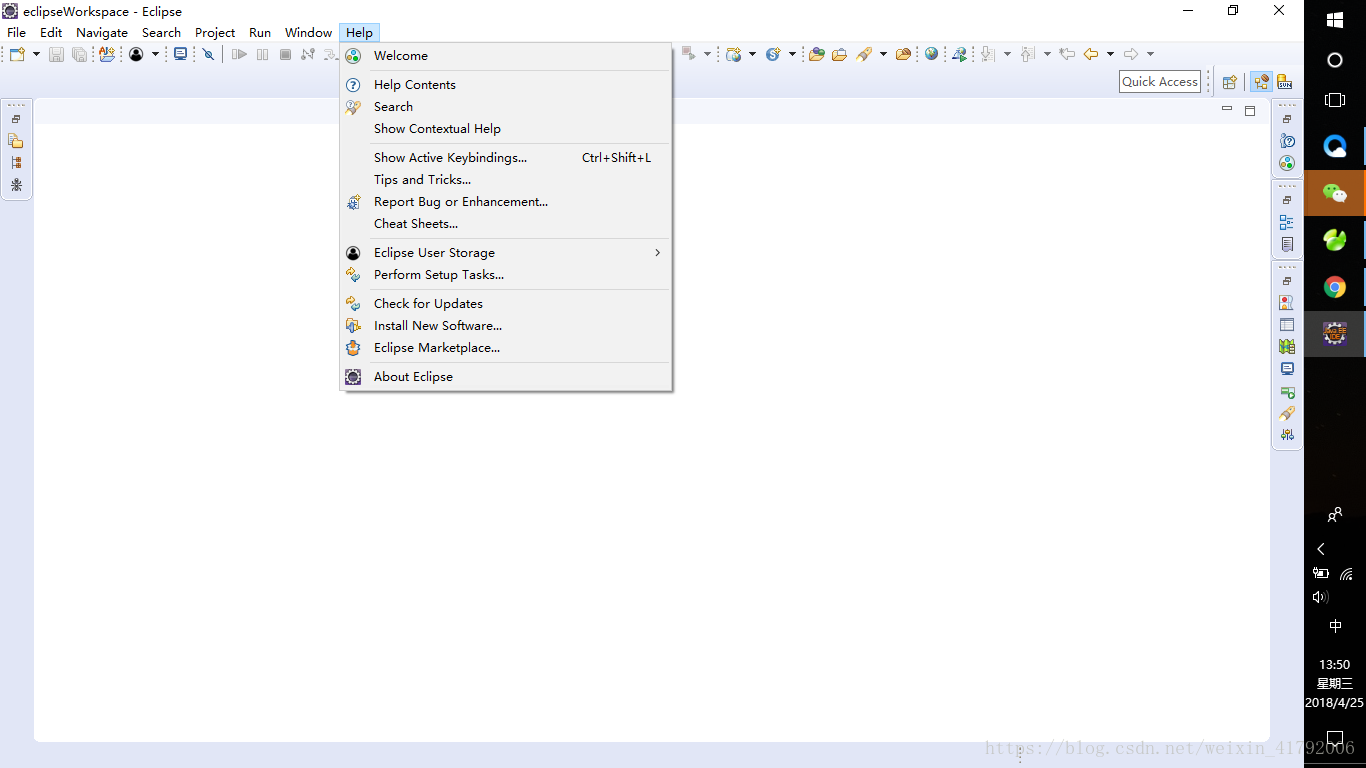Select Search in the Help menu
Image resolution: width=1366 pixels, height=768 pixels.
(506, 107)
